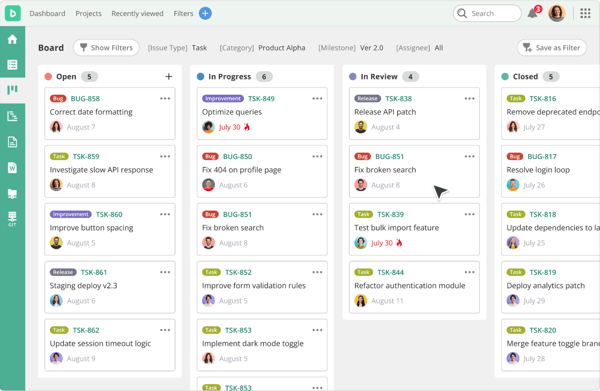Screen dimensions: 600x391
Task: Open the Gantt chart sidebar icon
Action: coord(12,116)
